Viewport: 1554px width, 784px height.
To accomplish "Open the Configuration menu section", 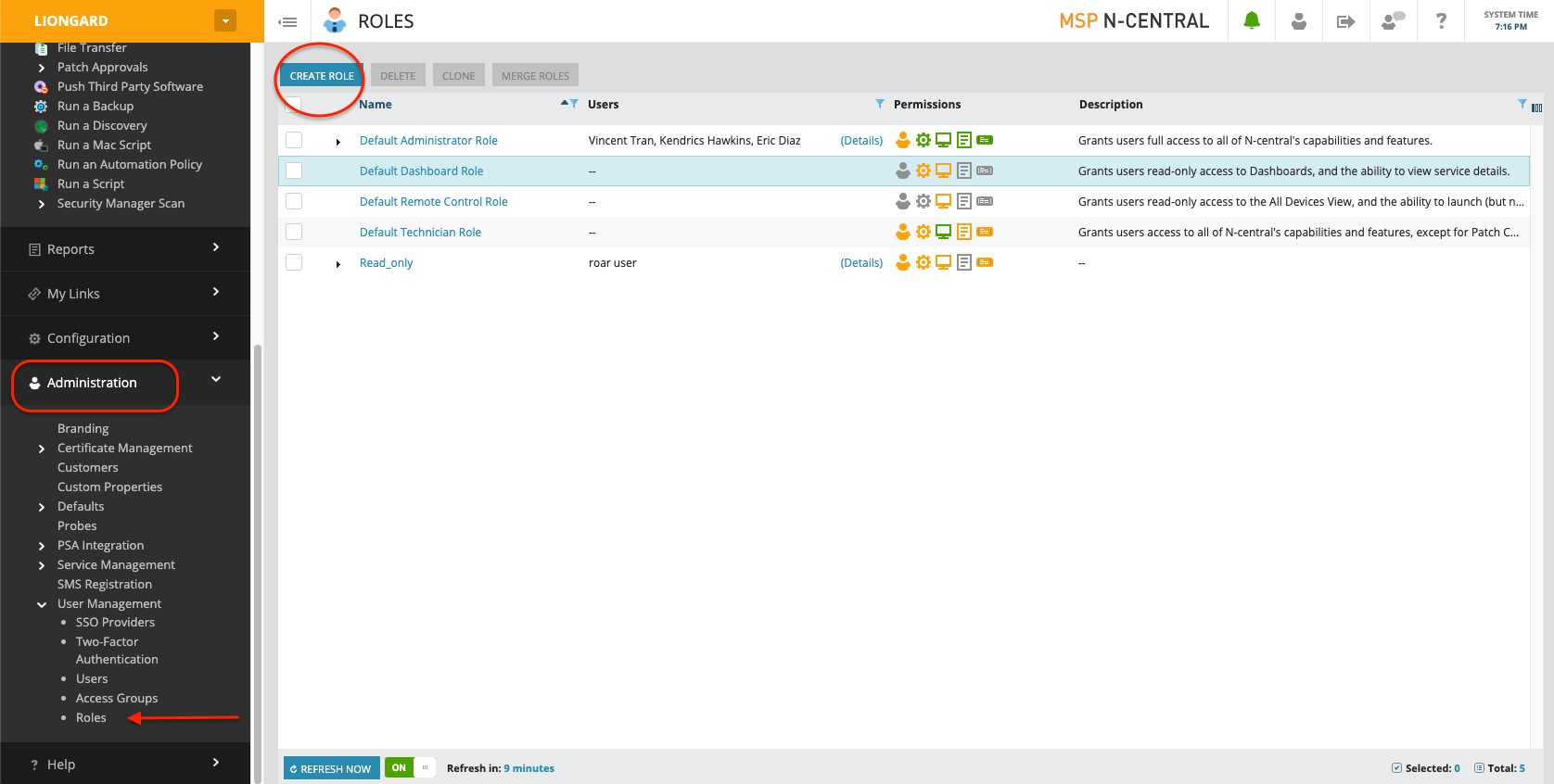I will 125,337.
